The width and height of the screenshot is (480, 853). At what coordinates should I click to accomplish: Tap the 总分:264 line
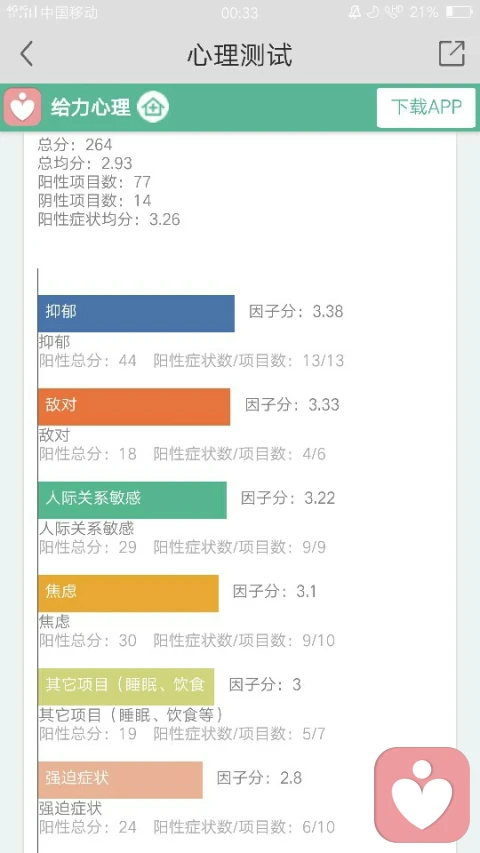tap(75, 145)
